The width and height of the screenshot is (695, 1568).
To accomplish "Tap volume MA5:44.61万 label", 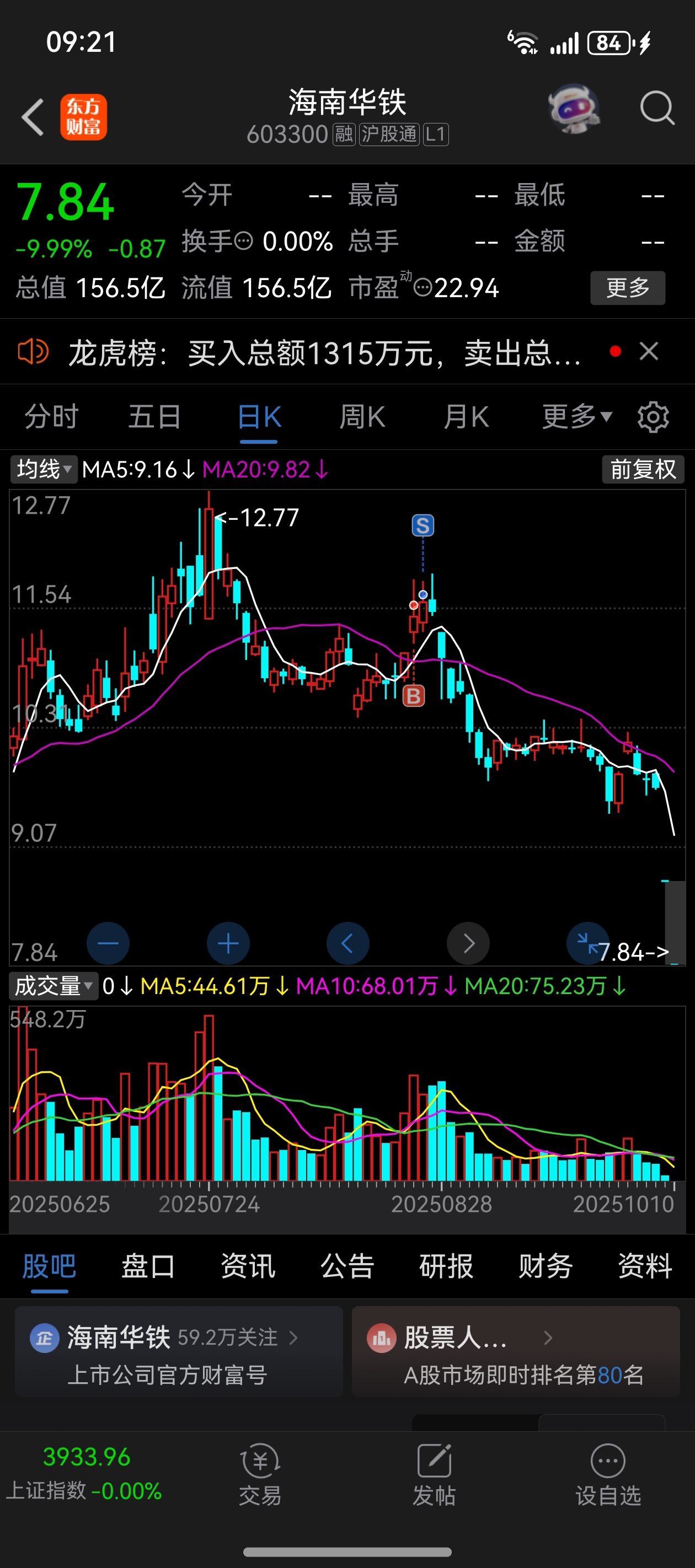I will (x=215, y=986).
